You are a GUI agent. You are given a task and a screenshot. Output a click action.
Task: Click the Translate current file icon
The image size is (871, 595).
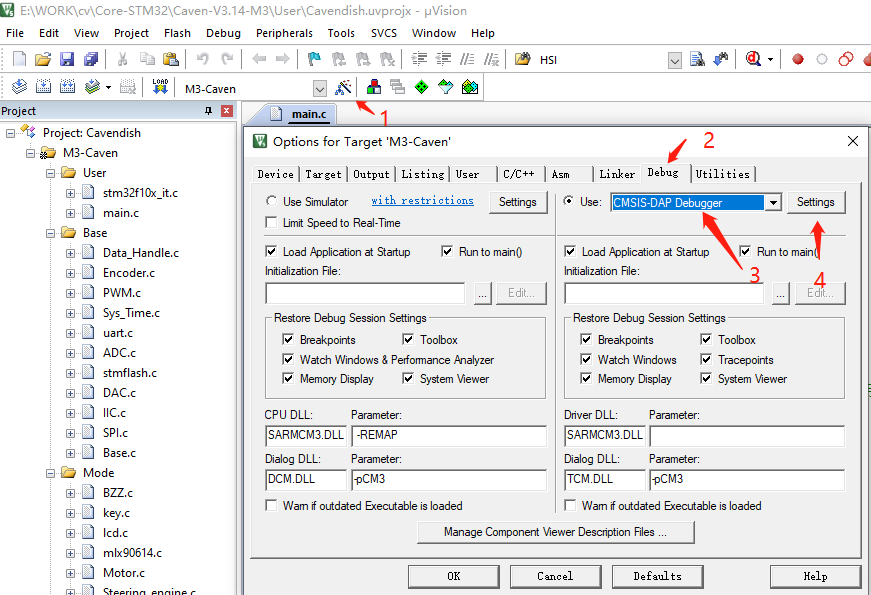point(19,87)
